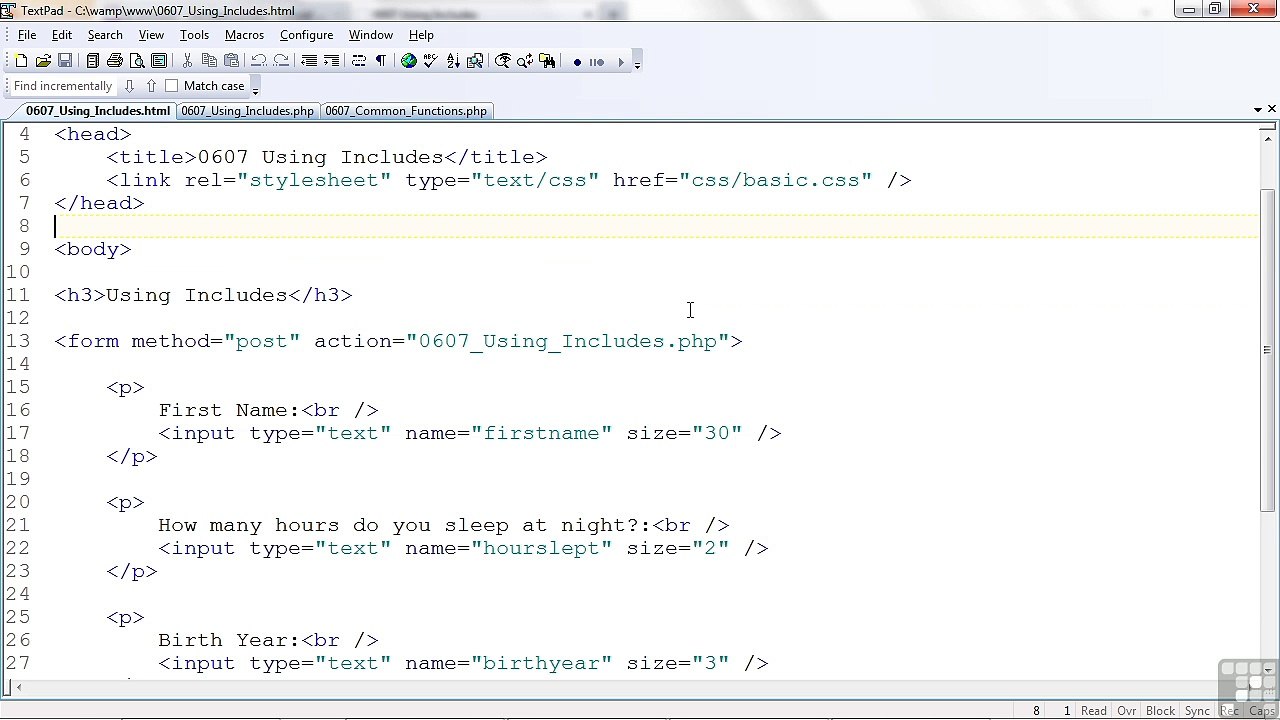Click the line number 13 in the margin
This screenshot has width=1280, height=720.
(x=17, y=341)
